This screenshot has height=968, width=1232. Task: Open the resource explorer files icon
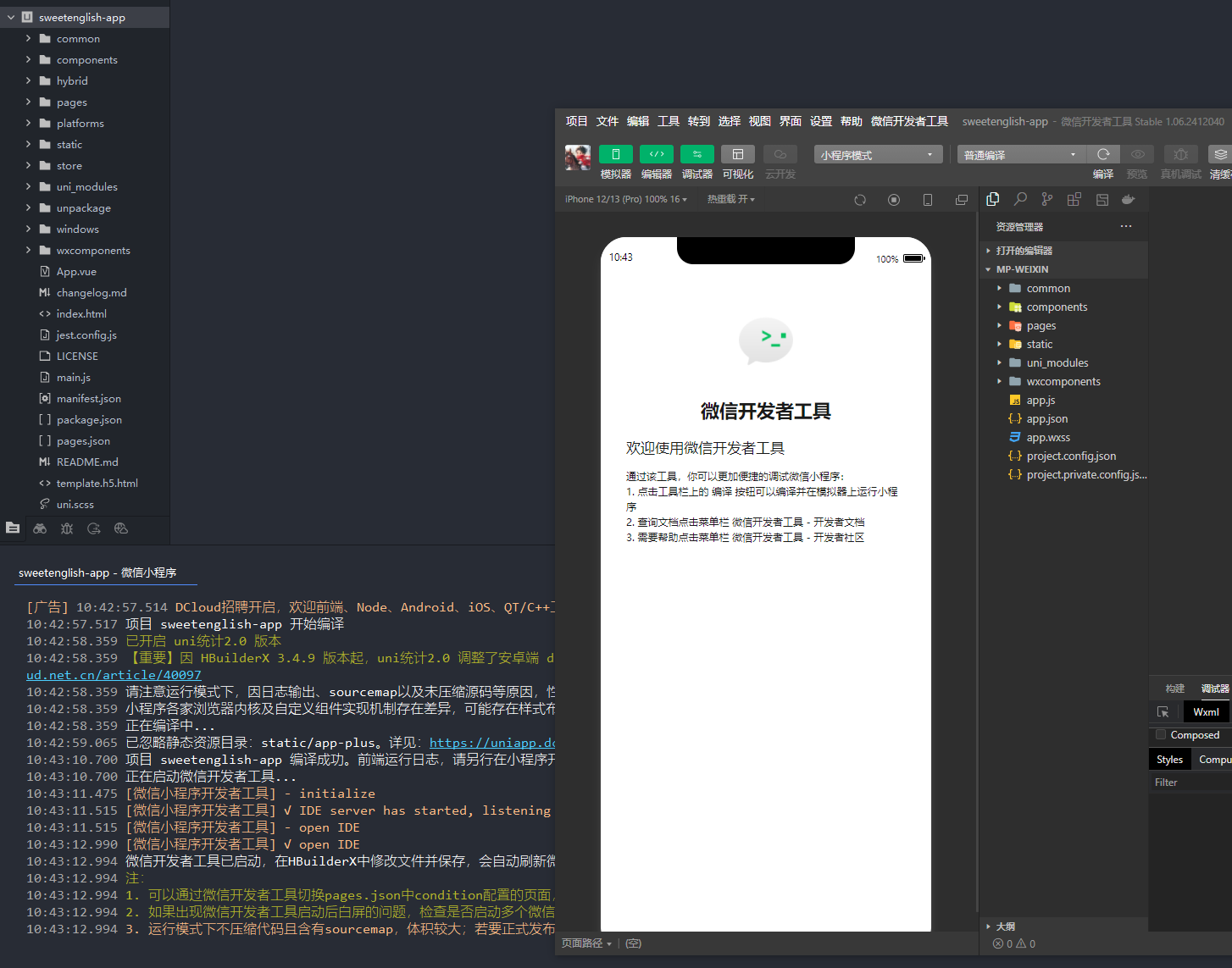click(x=993, y=199)
